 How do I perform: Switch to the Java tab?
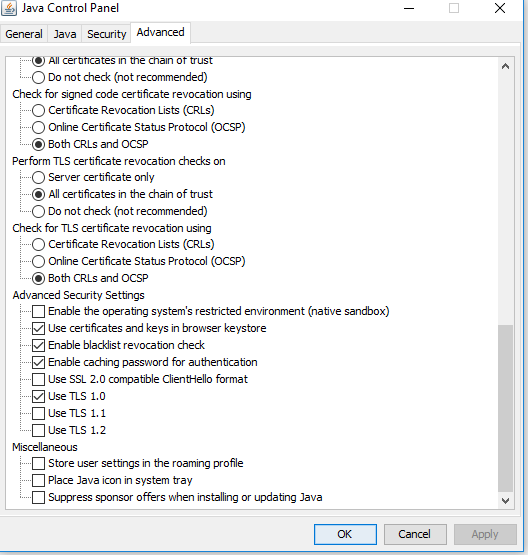tap(65, 34)
